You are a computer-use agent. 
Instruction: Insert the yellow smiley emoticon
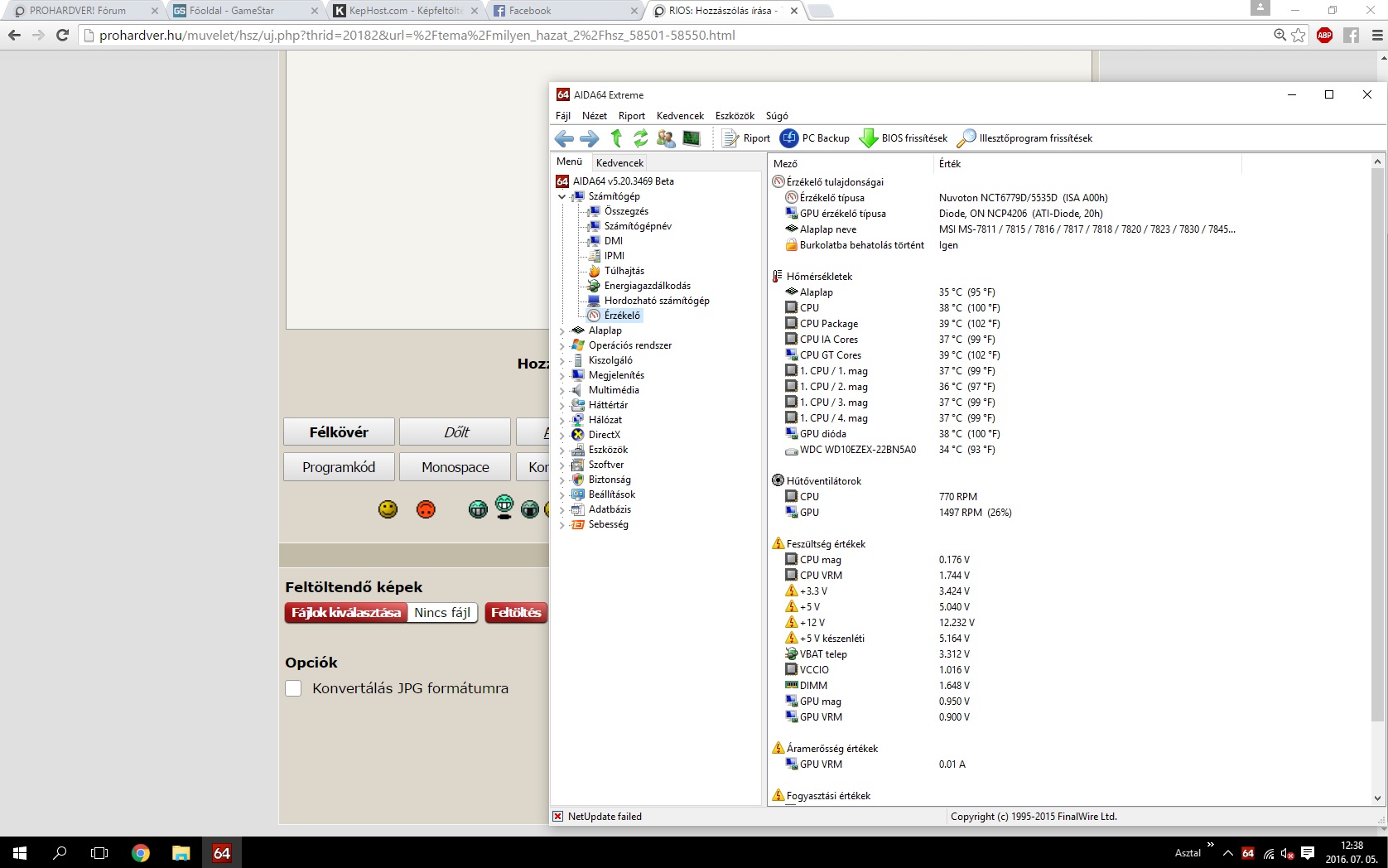[x=388, y=509]
